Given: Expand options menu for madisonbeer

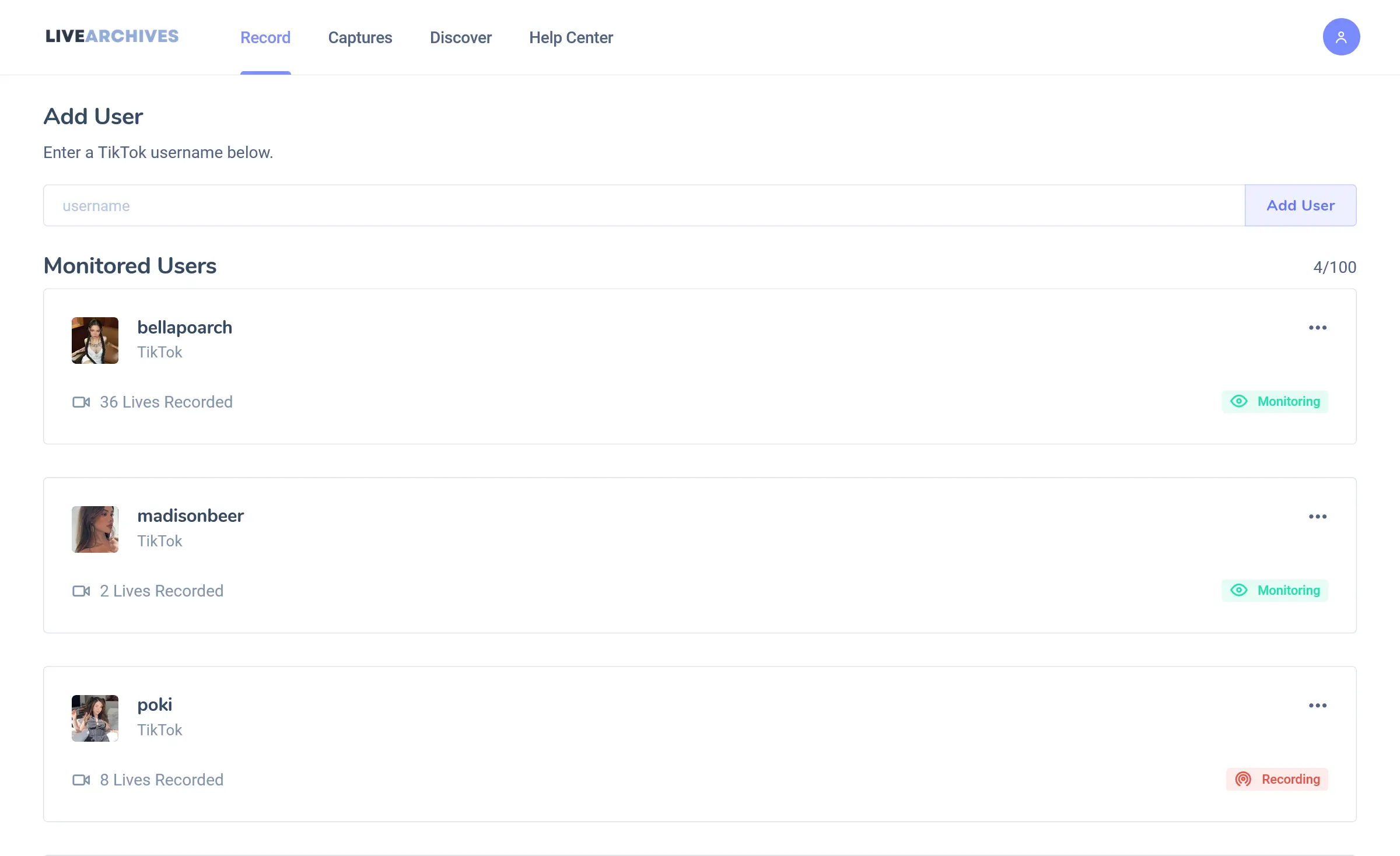Looking at the screenshot, I should [1318, 517].
